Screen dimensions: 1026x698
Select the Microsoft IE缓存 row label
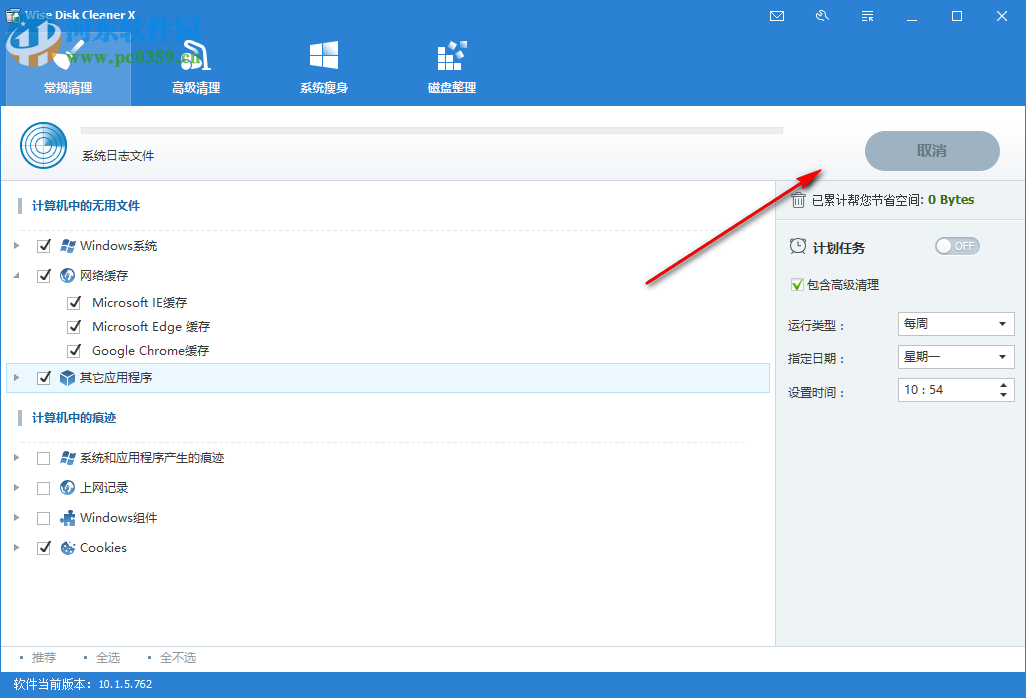coord(139,303)
